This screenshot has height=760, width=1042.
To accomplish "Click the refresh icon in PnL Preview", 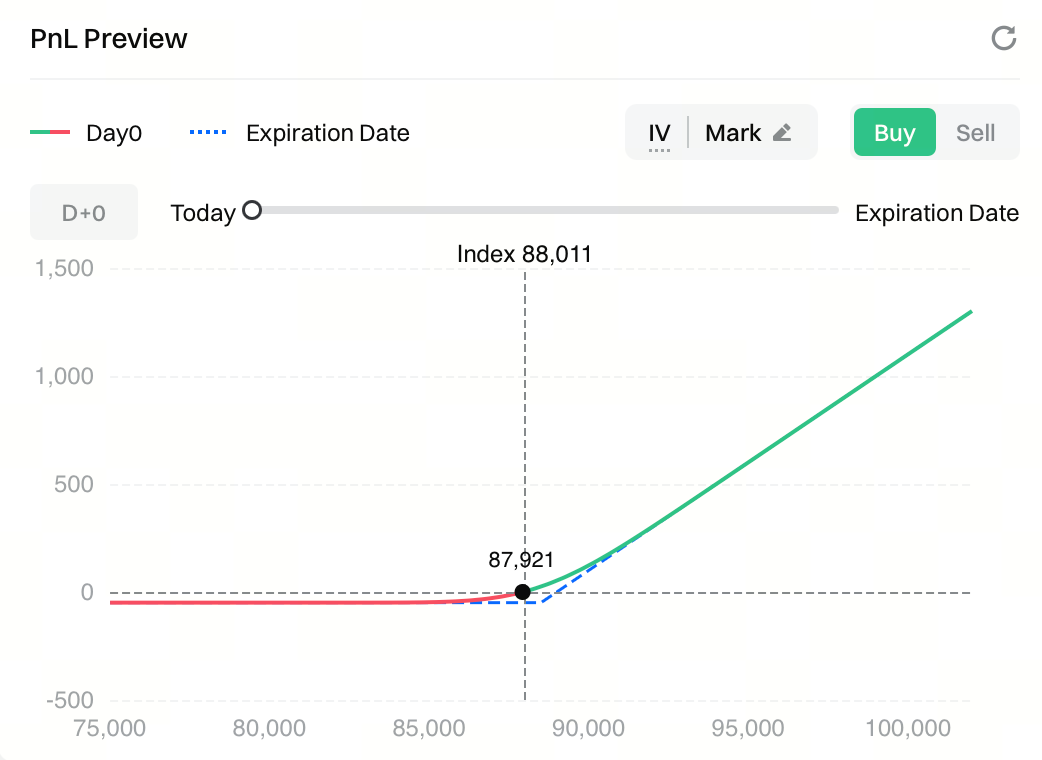I will (x=1003, y=39).
